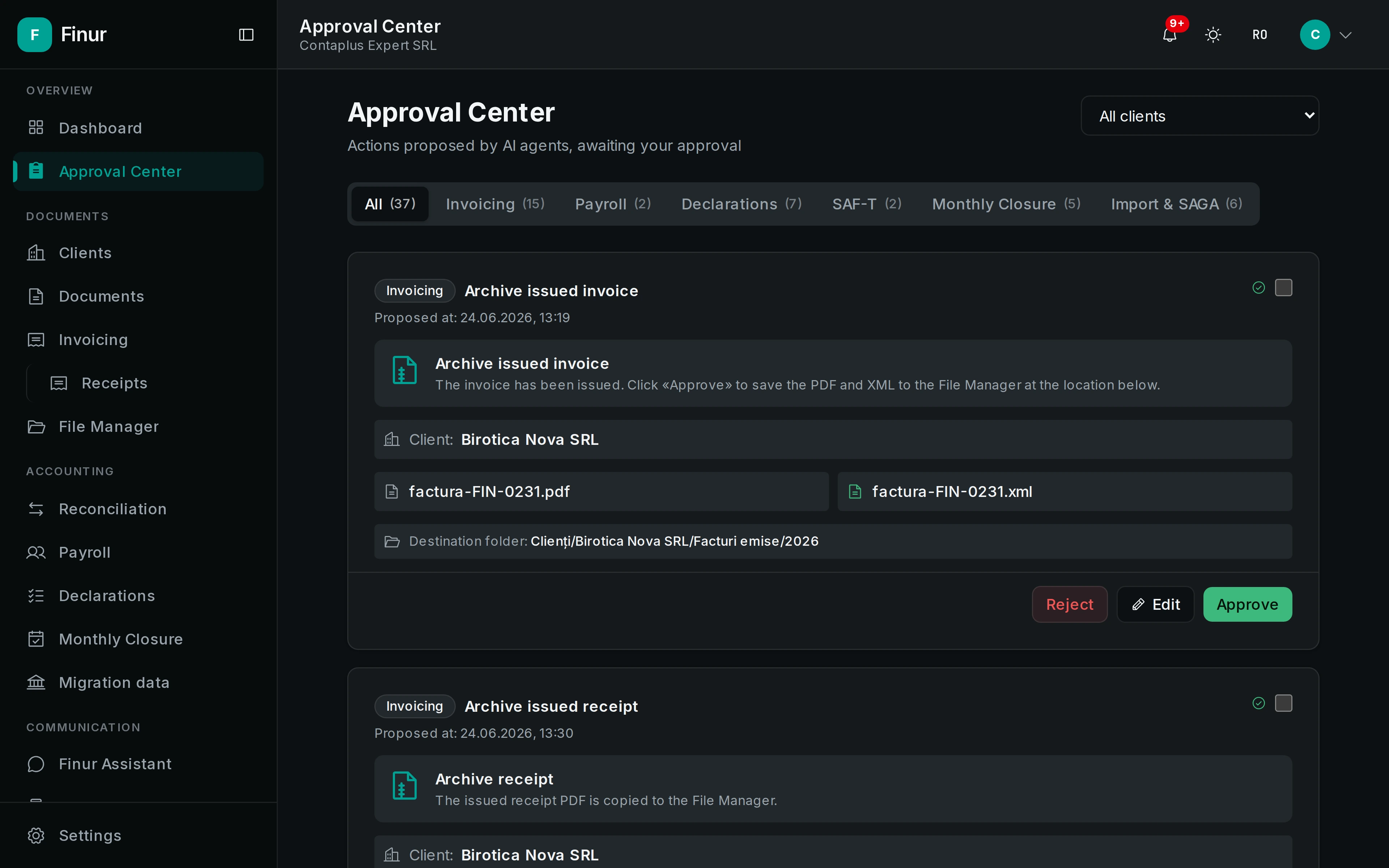This screenshot has height=868, width=1389.
Task: Switch to SAF-T (2) tab
Action: click(867, 204)
